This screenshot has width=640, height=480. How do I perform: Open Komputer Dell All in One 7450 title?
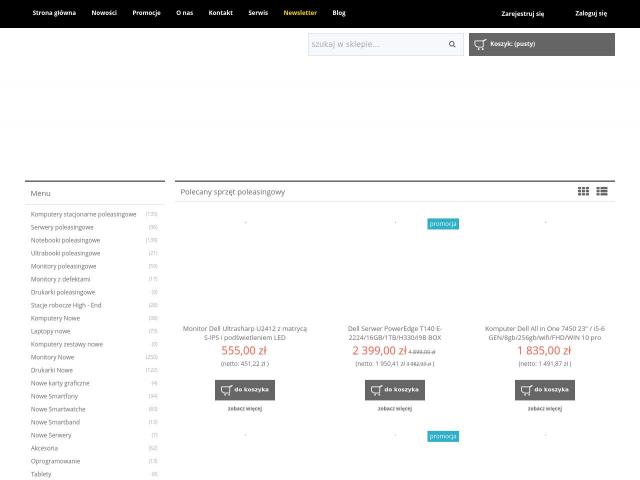pyautogui.click(x=545, y=333)
